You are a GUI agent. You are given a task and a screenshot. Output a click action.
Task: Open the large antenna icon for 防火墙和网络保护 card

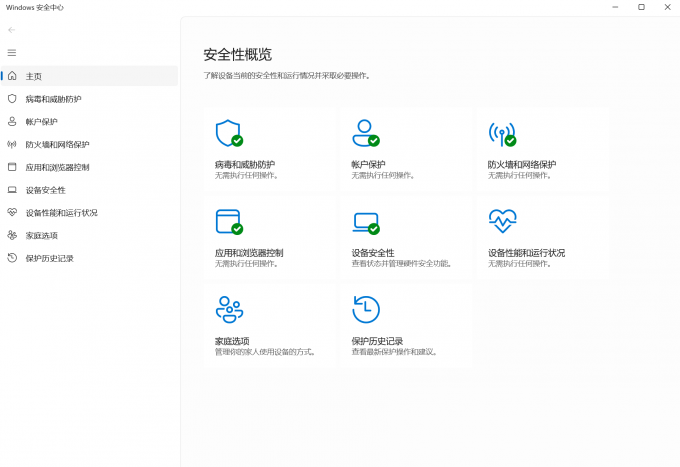(502, 134)
